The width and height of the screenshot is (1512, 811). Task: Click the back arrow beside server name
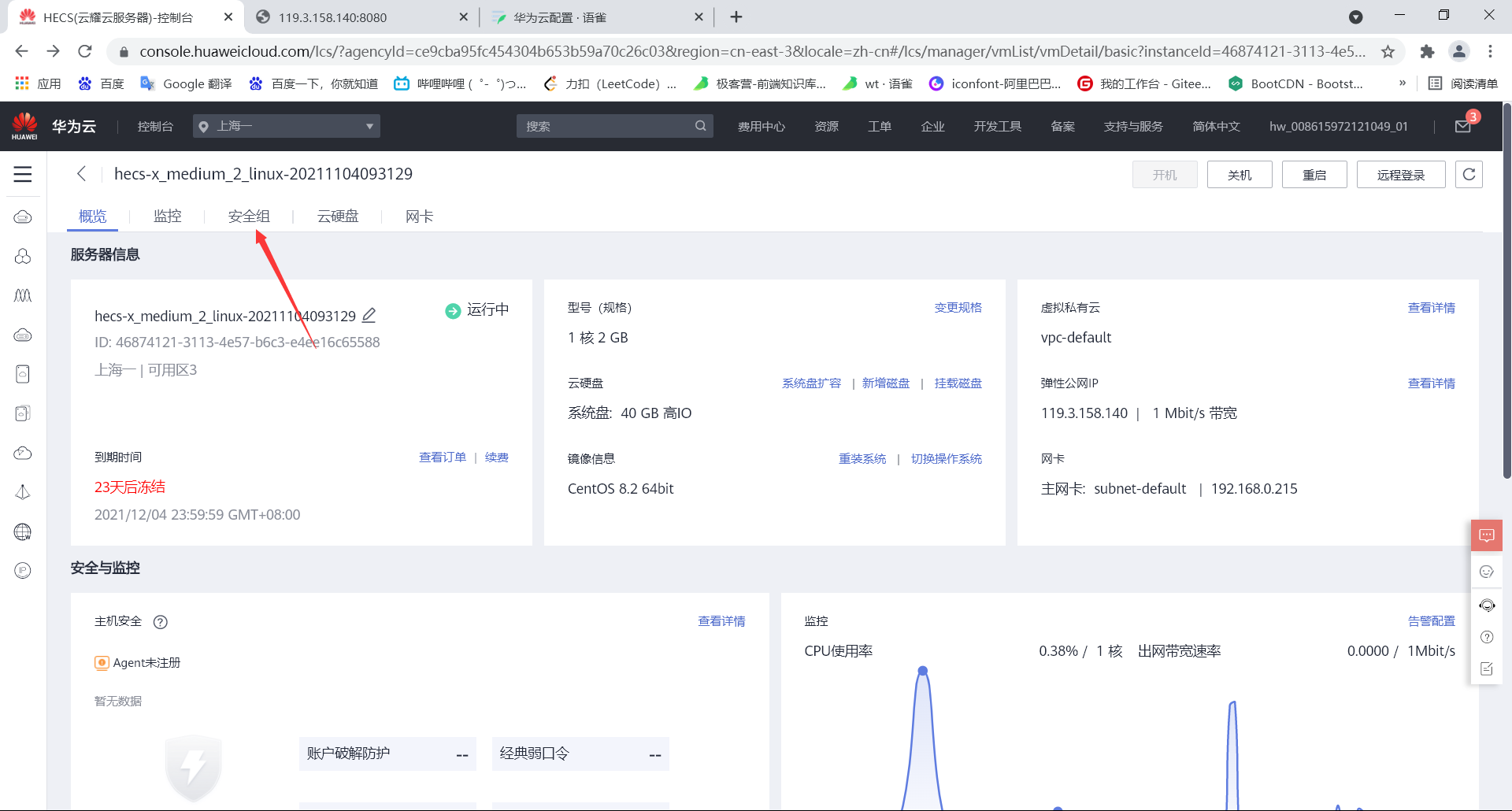pyautogui.click(x=81, y=174)
